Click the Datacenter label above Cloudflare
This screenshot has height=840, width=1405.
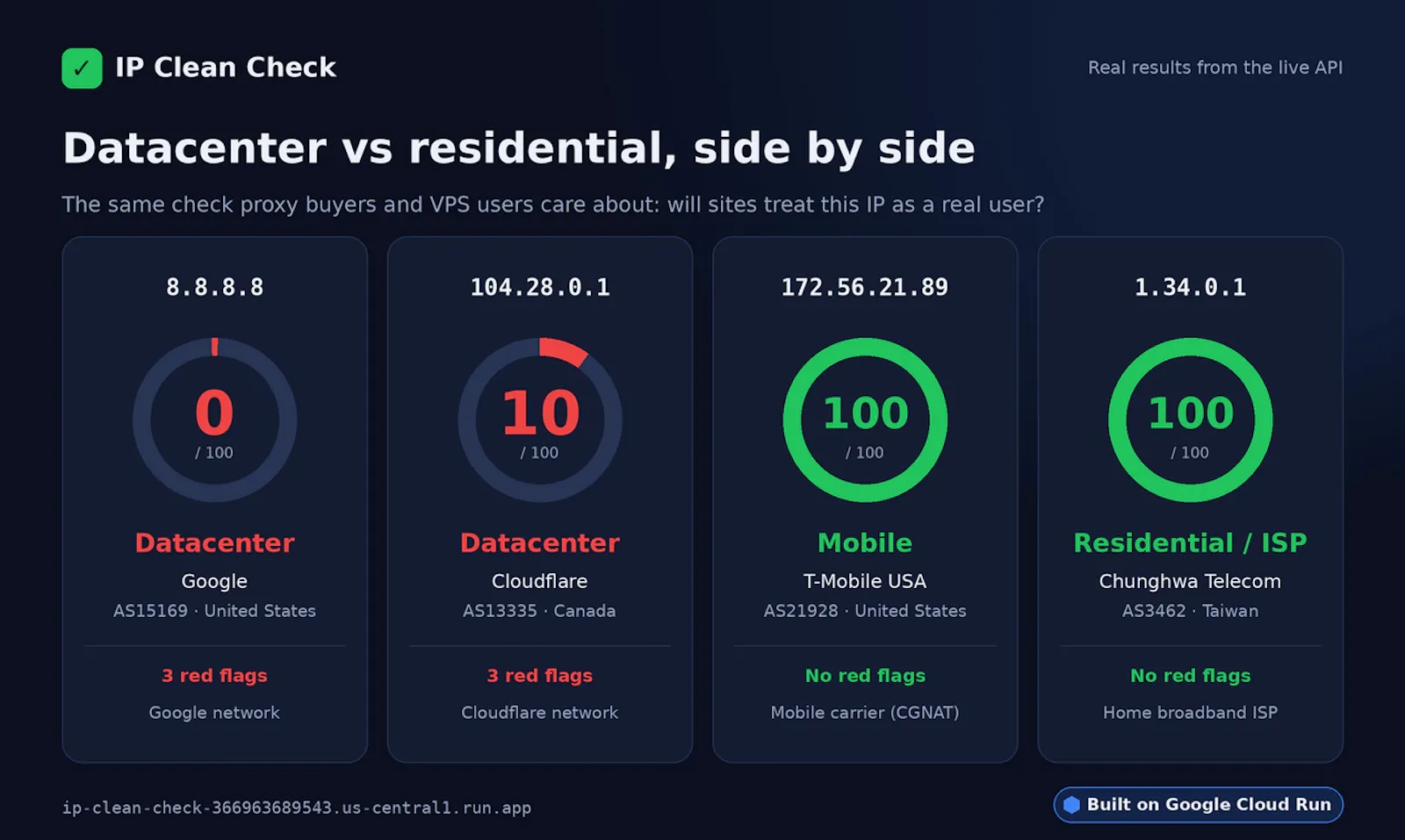pos(540,542)
